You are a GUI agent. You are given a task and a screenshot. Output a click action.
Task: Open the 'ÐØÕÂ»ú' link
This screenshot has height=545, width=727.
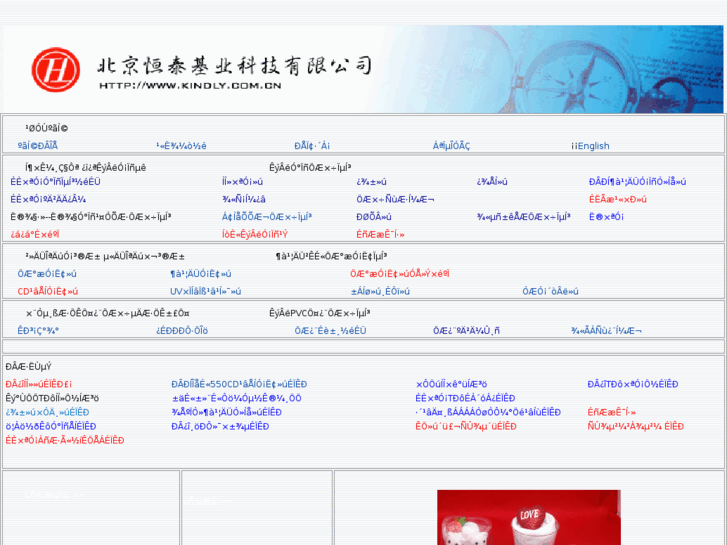tap(374, 217)
